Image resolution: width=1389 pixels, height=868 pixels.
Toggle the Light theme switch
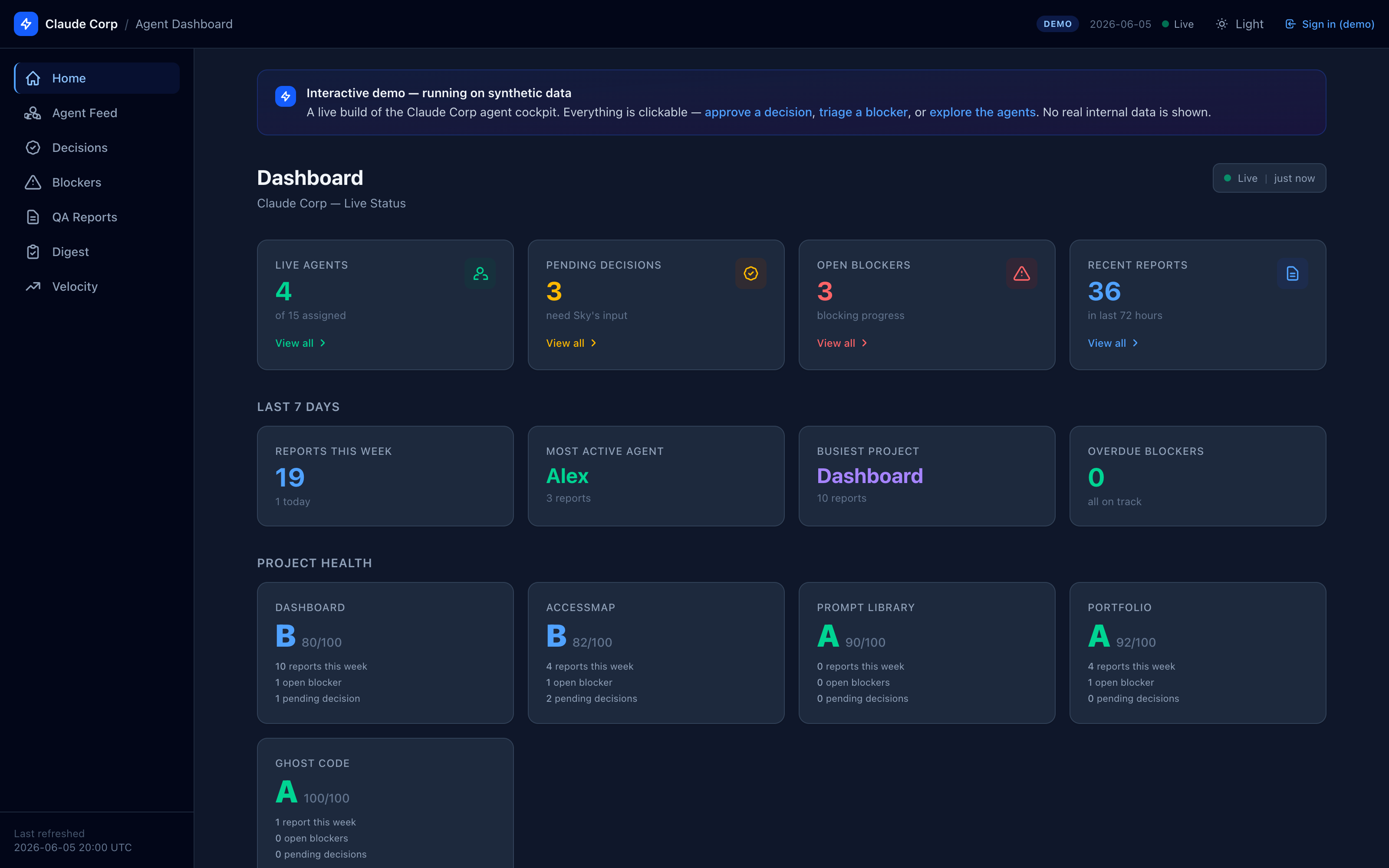(x=1240, y=24)
